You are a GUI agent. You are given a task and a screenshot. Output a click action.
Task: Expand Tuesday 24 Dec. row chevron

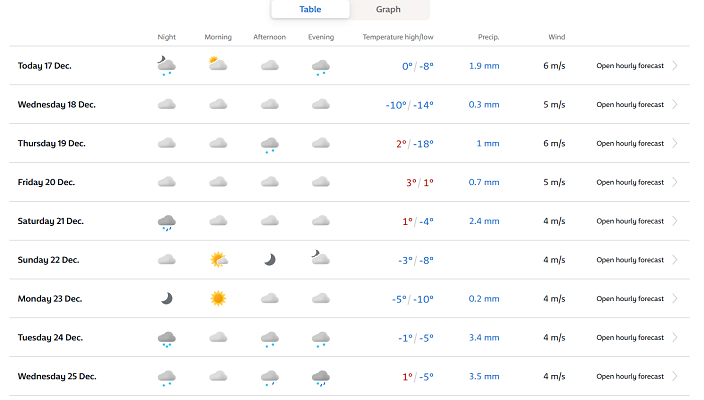click(x=675, y=339)
